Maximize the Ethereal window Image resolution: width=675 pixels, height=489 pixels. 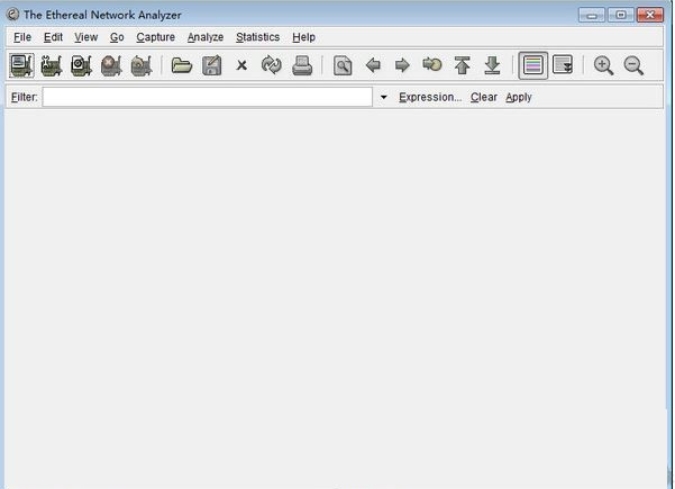point(621,15)
